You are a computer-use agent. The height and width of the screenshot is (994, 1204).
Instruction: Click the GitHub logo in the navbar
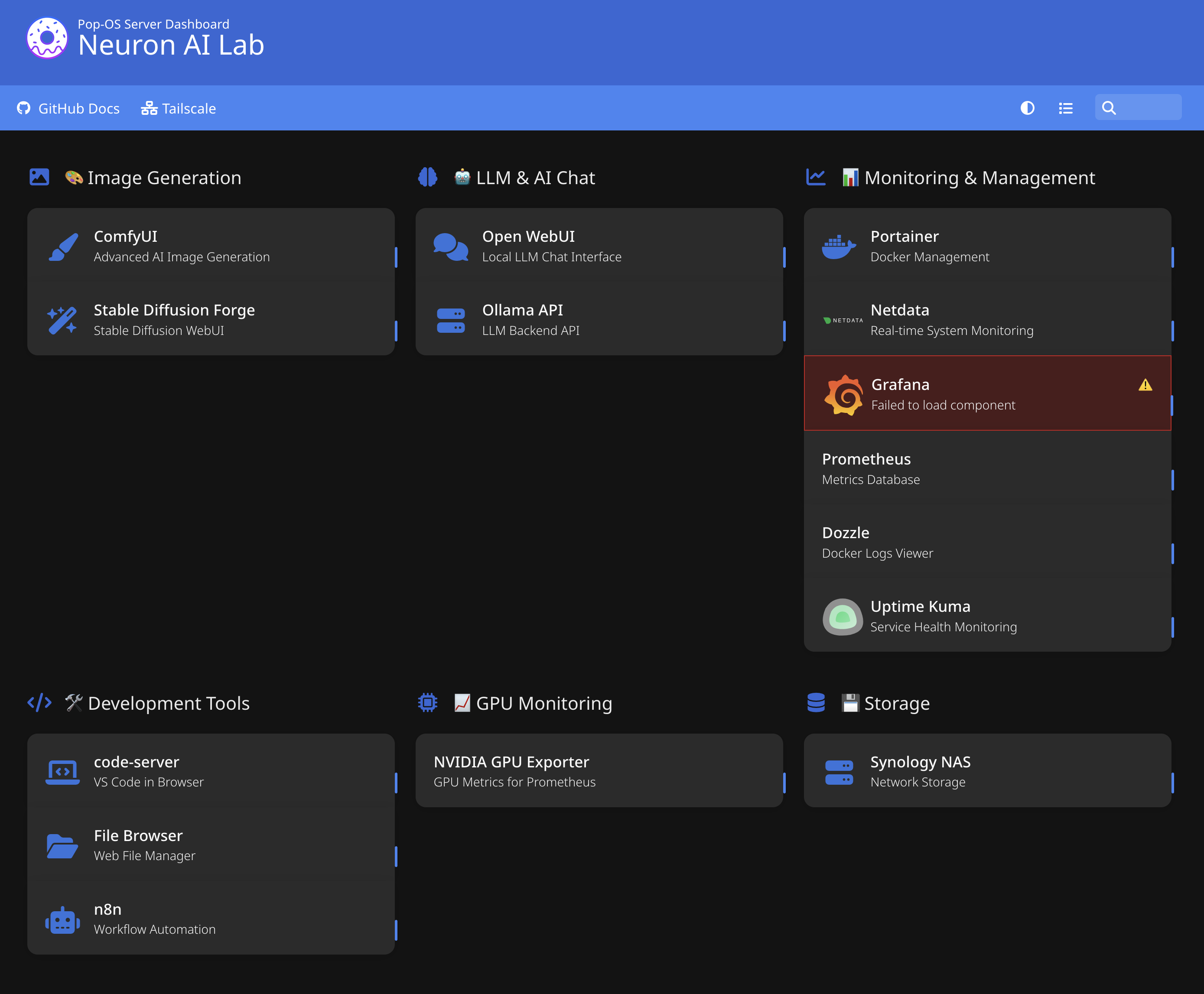pos(24,107)
